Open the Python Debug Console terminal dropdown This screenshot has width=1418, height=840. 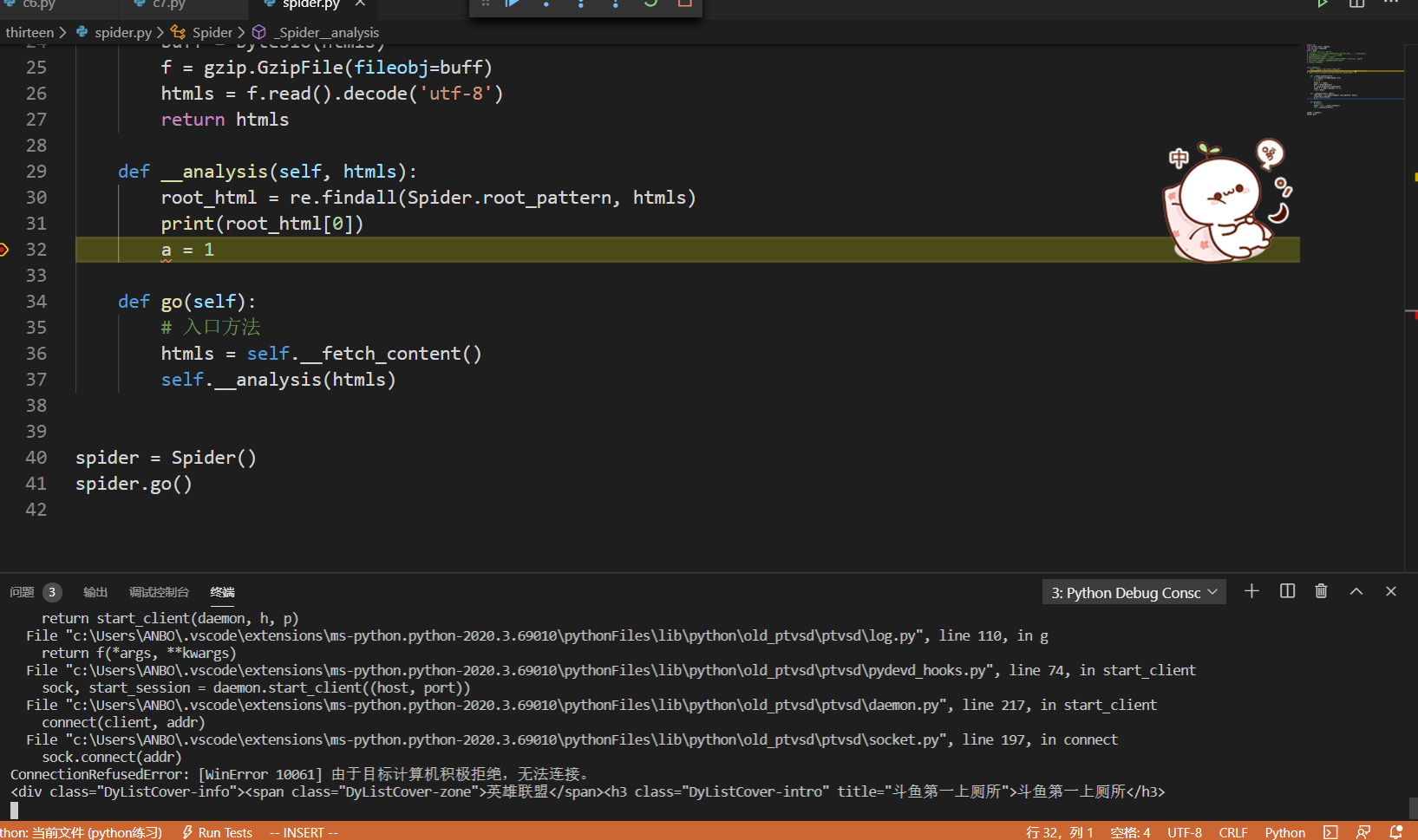tap(1134, 592)
